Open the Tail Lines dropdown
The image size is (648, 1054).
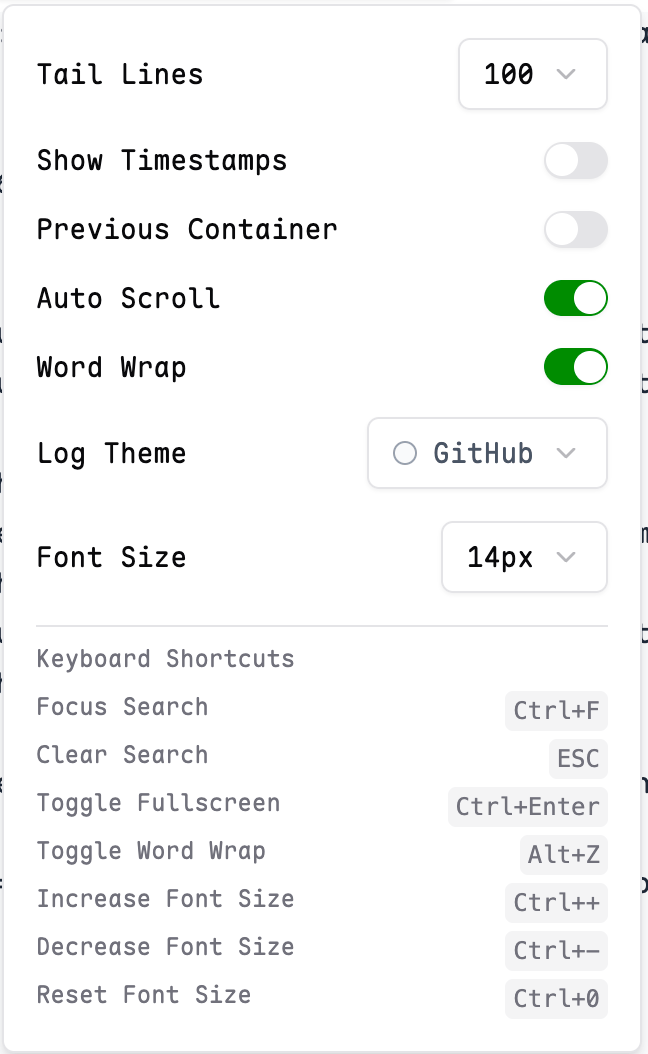pyautogui.click(x=532, y=74)
